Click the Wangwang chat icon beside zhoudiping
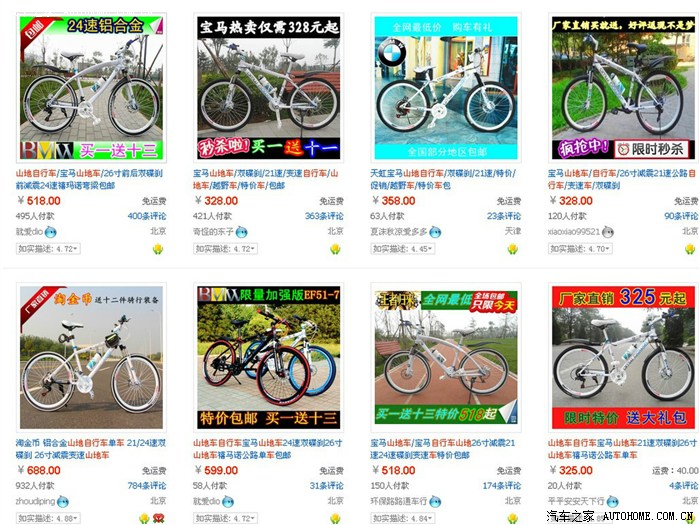Image resolution: width=700 pixels, height=525 pixels. [63, 502]
